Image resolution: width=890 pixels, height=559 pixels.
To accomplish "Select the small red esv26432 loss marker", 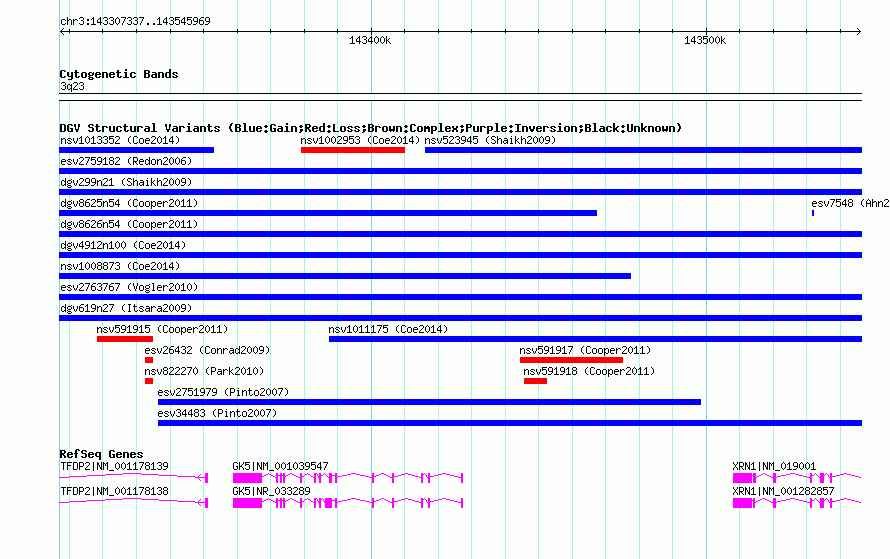I will coord(149,360).
